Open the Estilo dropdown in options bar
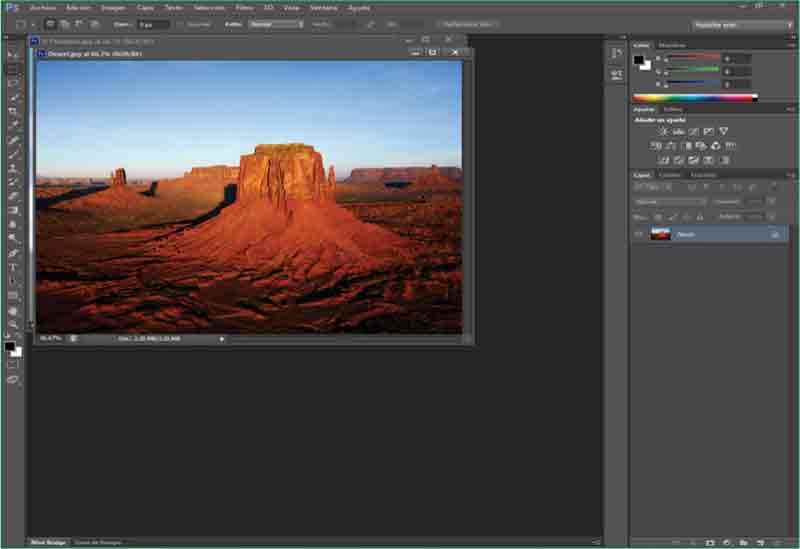The height and width of the screenshot is (549, 800). pos(276,23)
